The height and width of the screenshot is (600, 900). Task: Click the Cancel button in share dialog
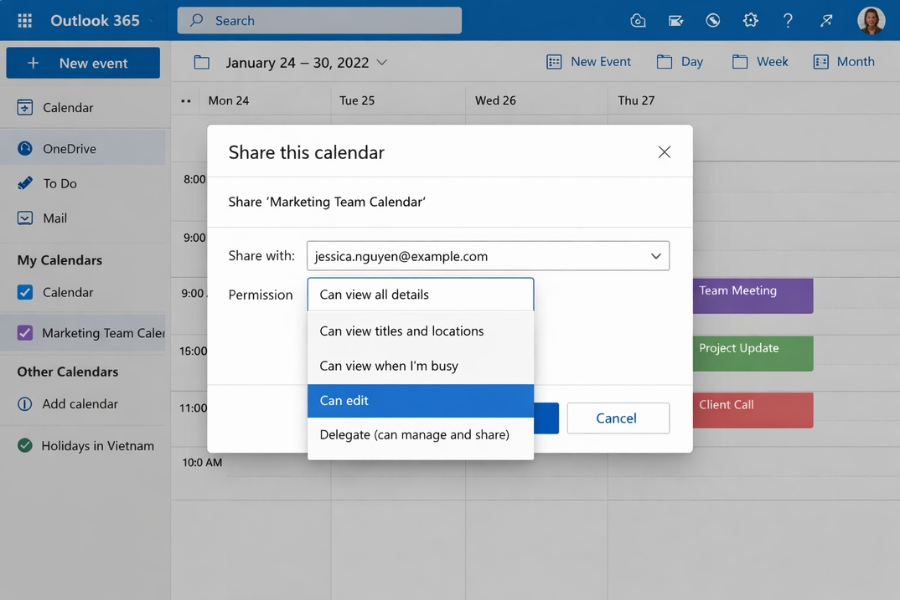click(x=618, y=418)
